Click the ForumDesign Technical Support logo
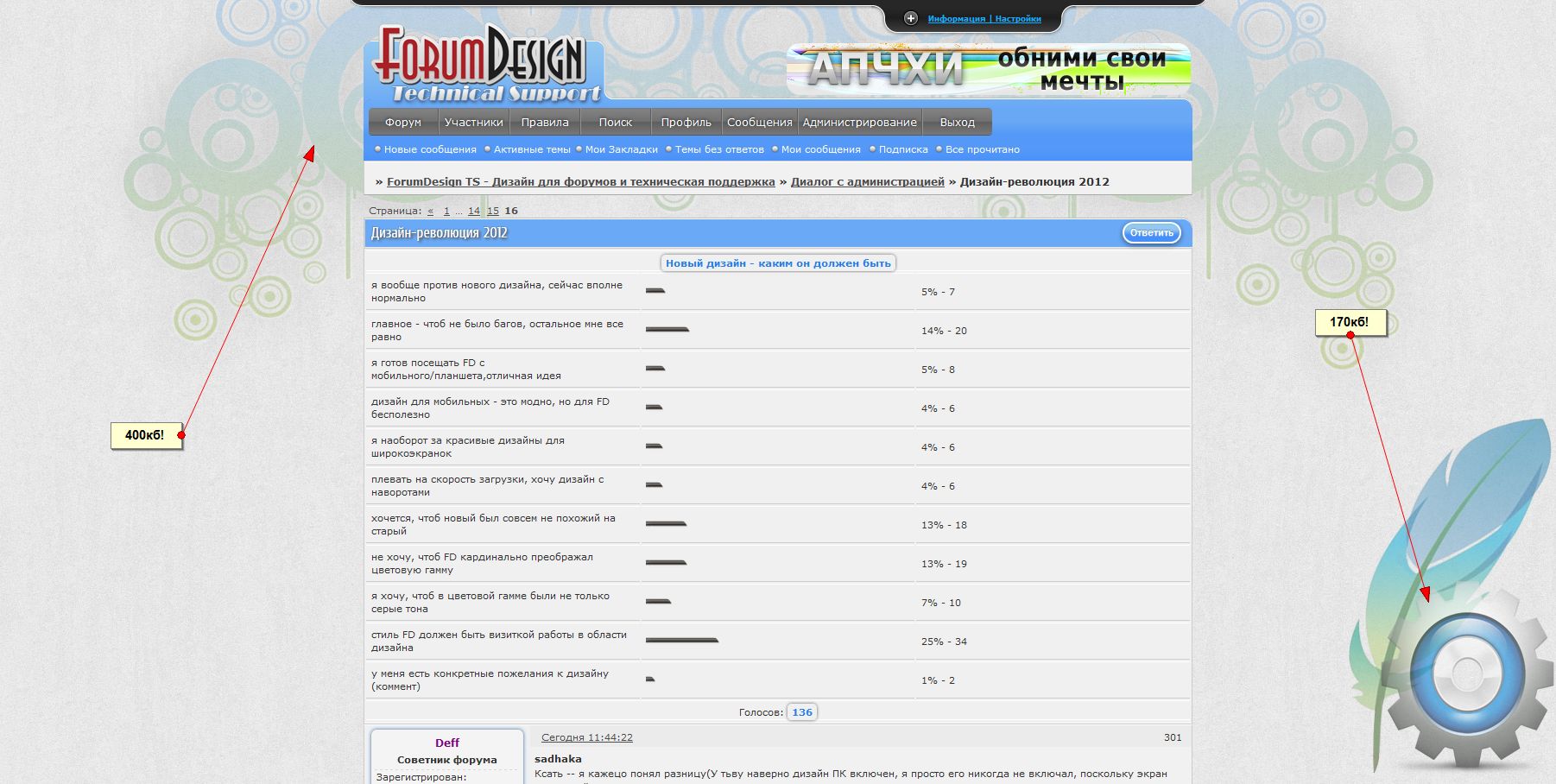The height and width of the screenshot is (784, 1556). tap(487, 62)
